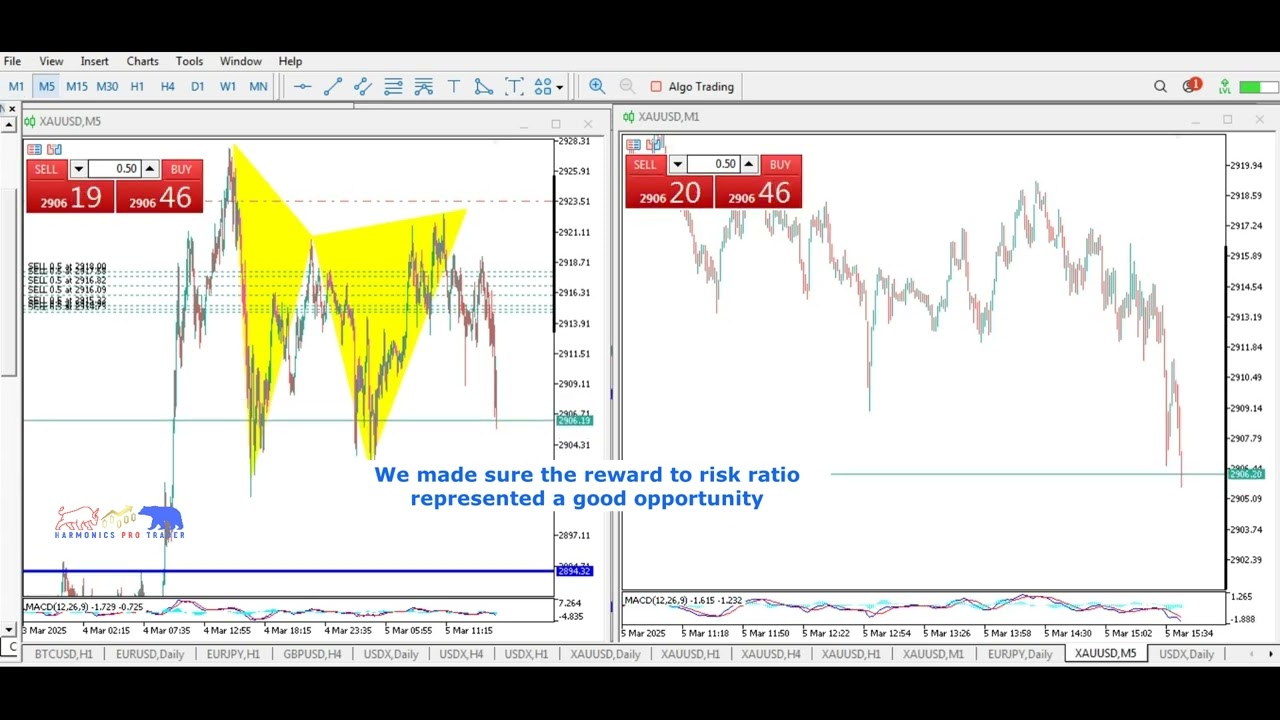Switch chart to M15 timeframe
Viewport: 1280px width, 720px height.
click(77, 87)
